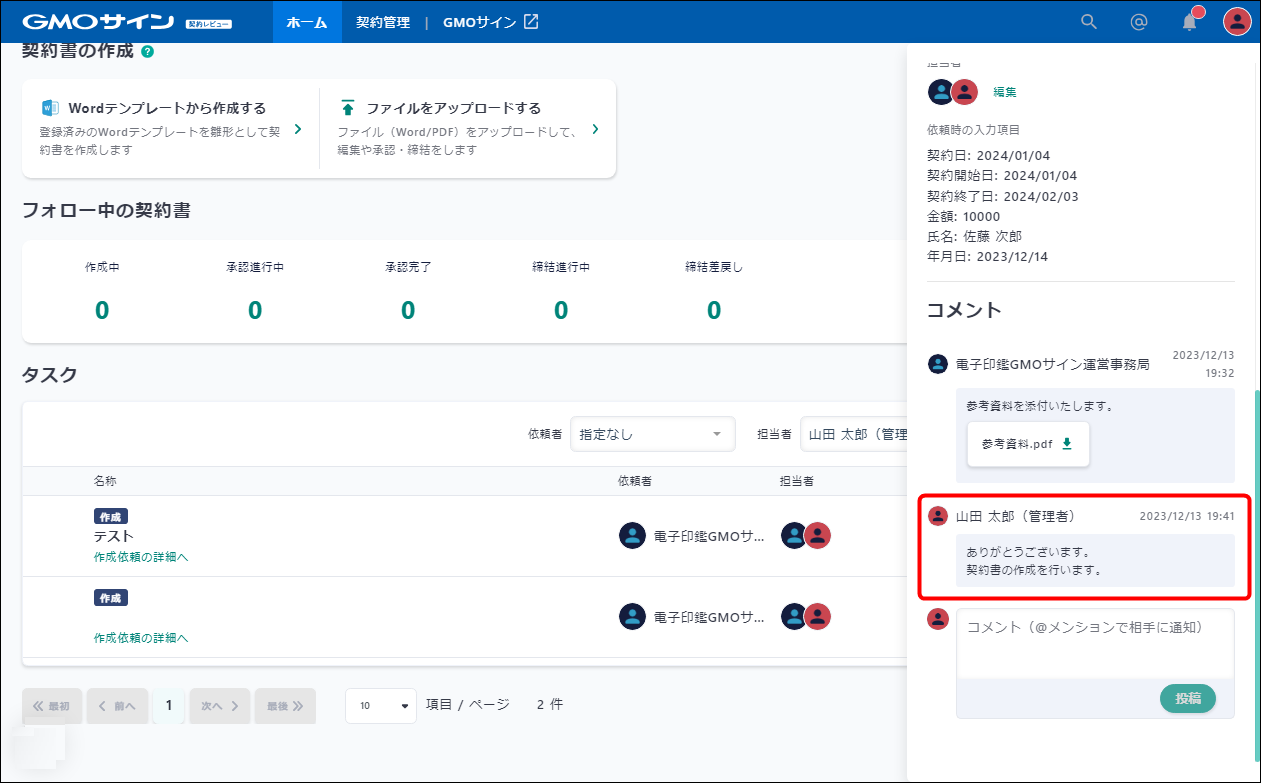This screenshot has height=783, width=1261.
Task: Open the 依頼者 filter dropdown
Action: [652, 434]
